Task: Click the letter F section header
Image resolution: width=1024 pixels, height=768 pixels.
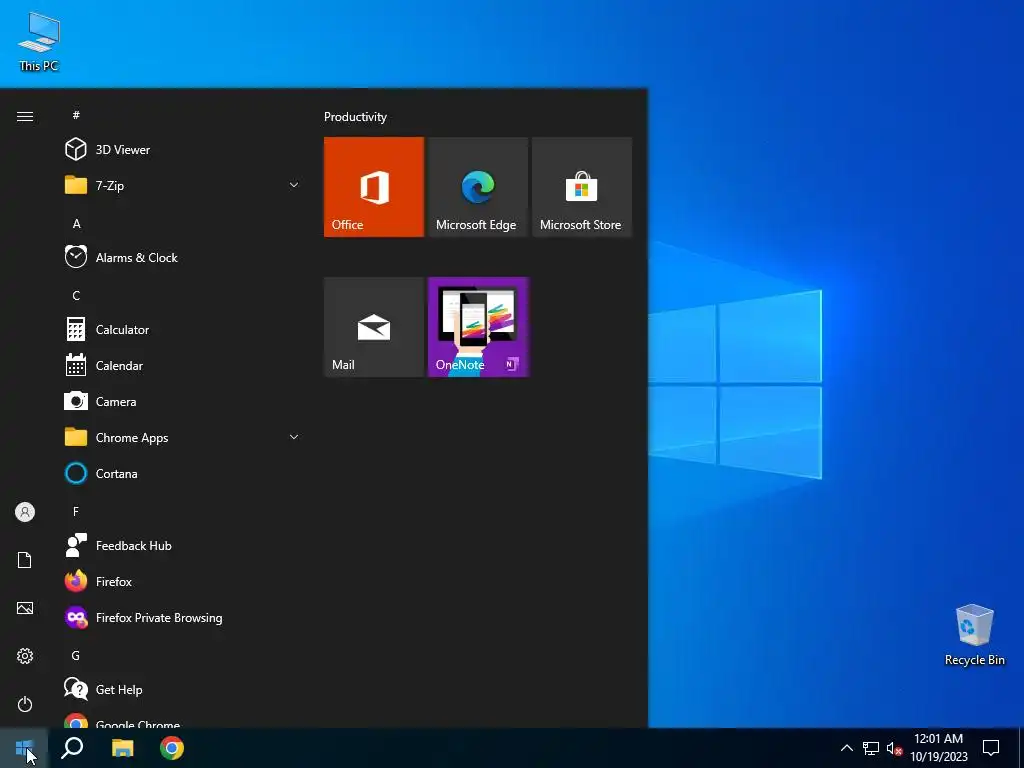Action: click(x=76, y=511)
